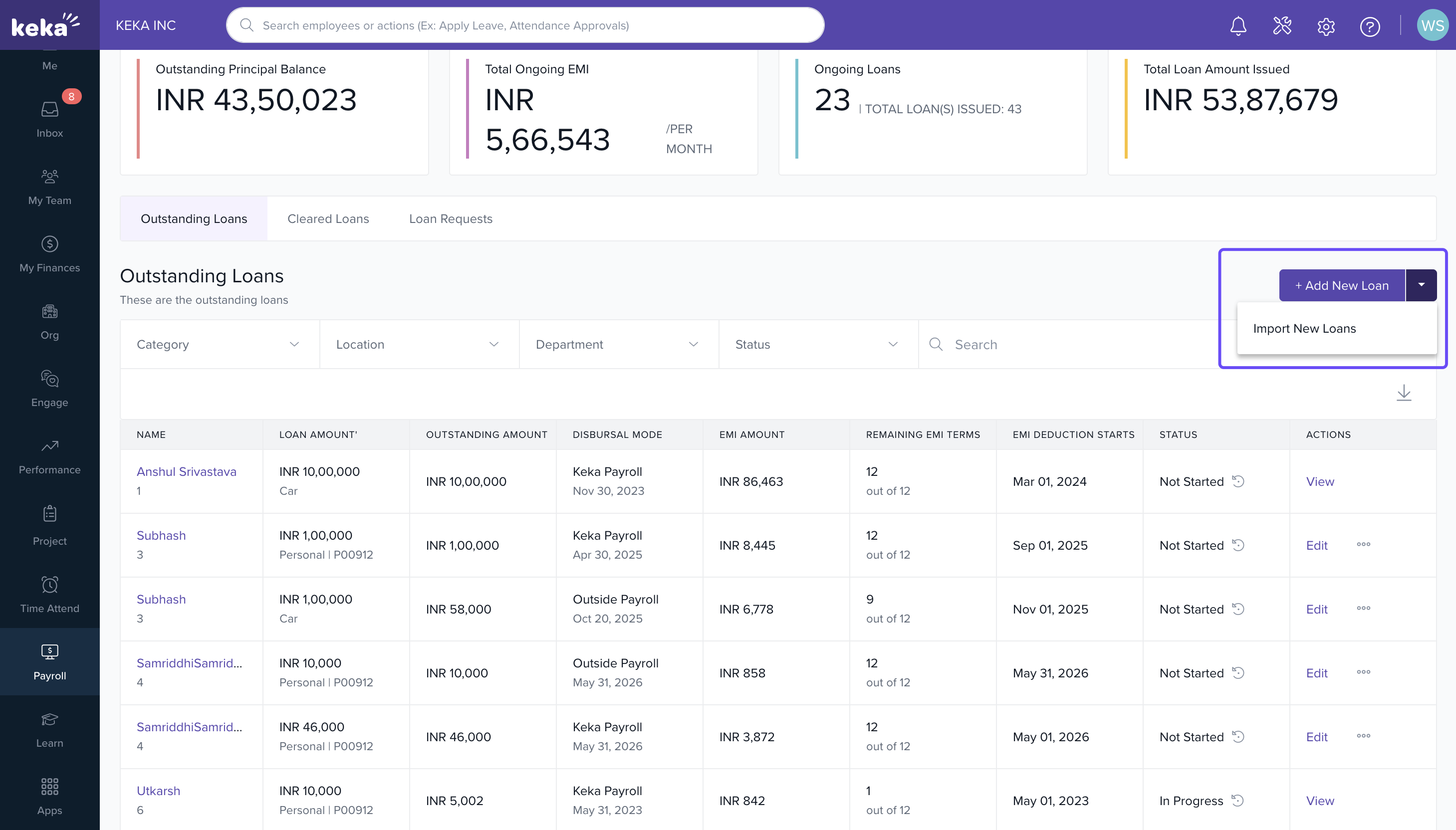The height and width of the screenshot is (830, 1456).
Task: Toggle the Add New Loan dropdown arrow
Action: click(1421, 285)
